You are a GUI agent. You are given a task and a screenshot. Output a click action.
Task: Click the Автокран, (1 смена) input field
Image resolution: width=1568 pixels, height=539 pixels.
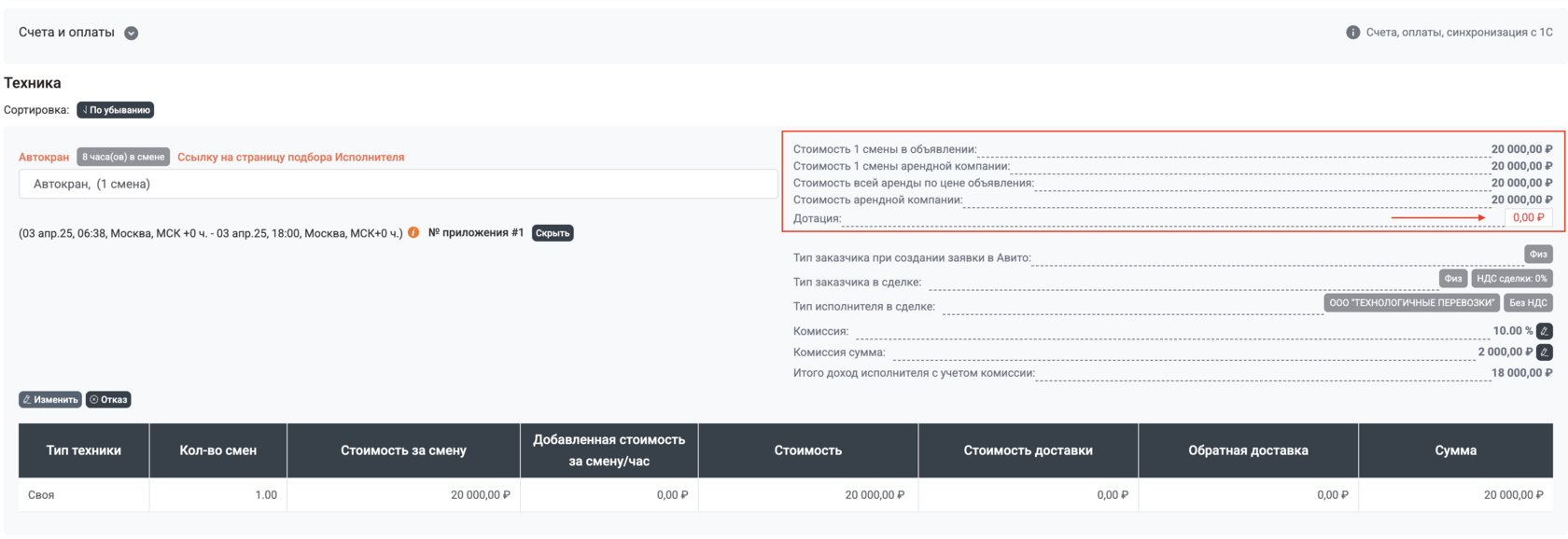pyautogui.click(x=398, y=184)
